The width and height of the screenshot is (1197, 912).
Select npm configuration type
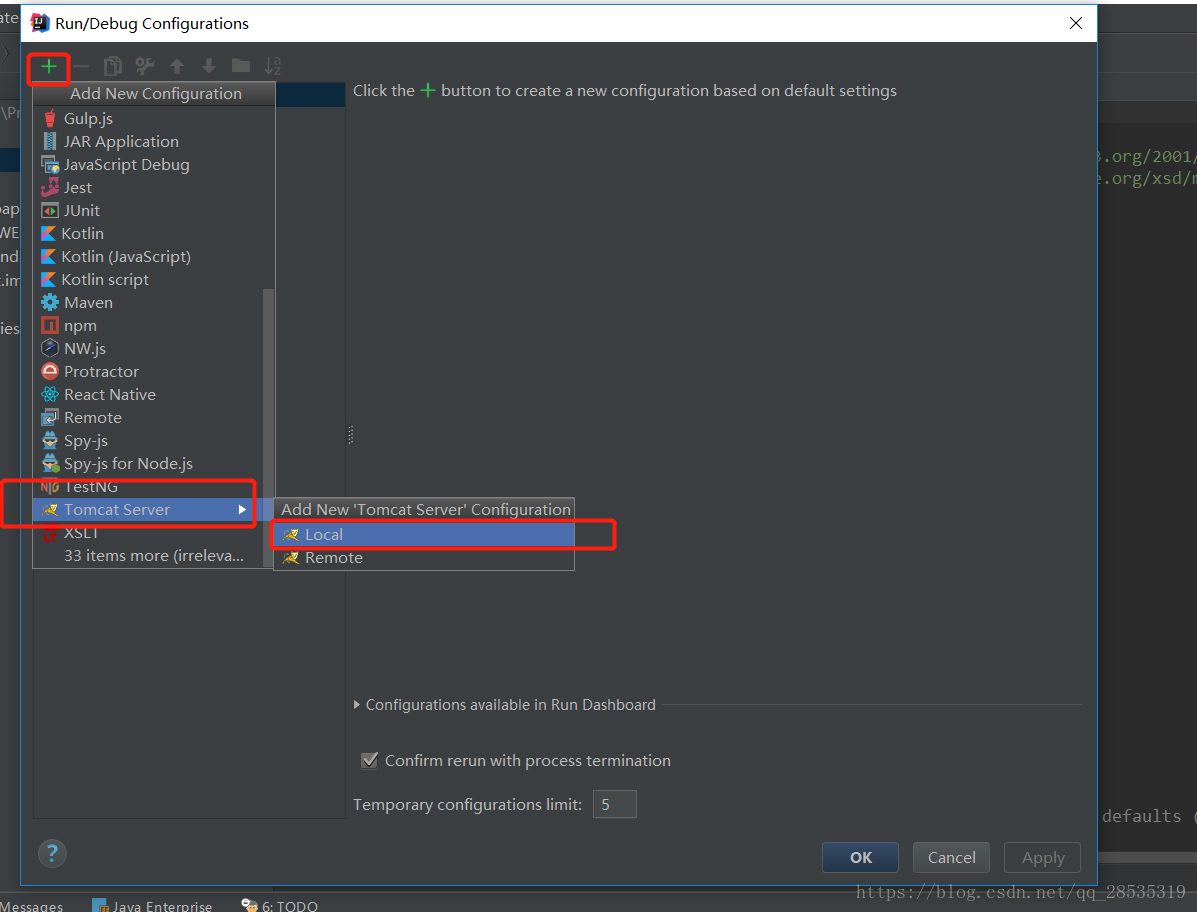(149, 325)
